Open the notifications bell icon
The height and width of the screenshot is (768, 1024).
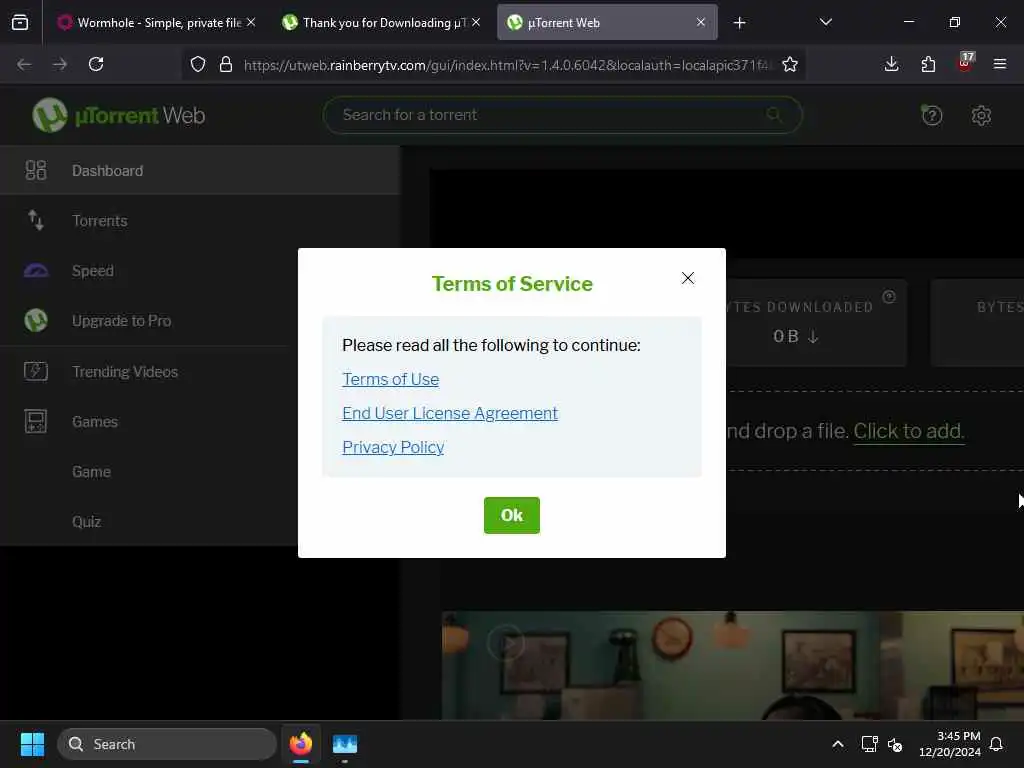coord(997,744)
